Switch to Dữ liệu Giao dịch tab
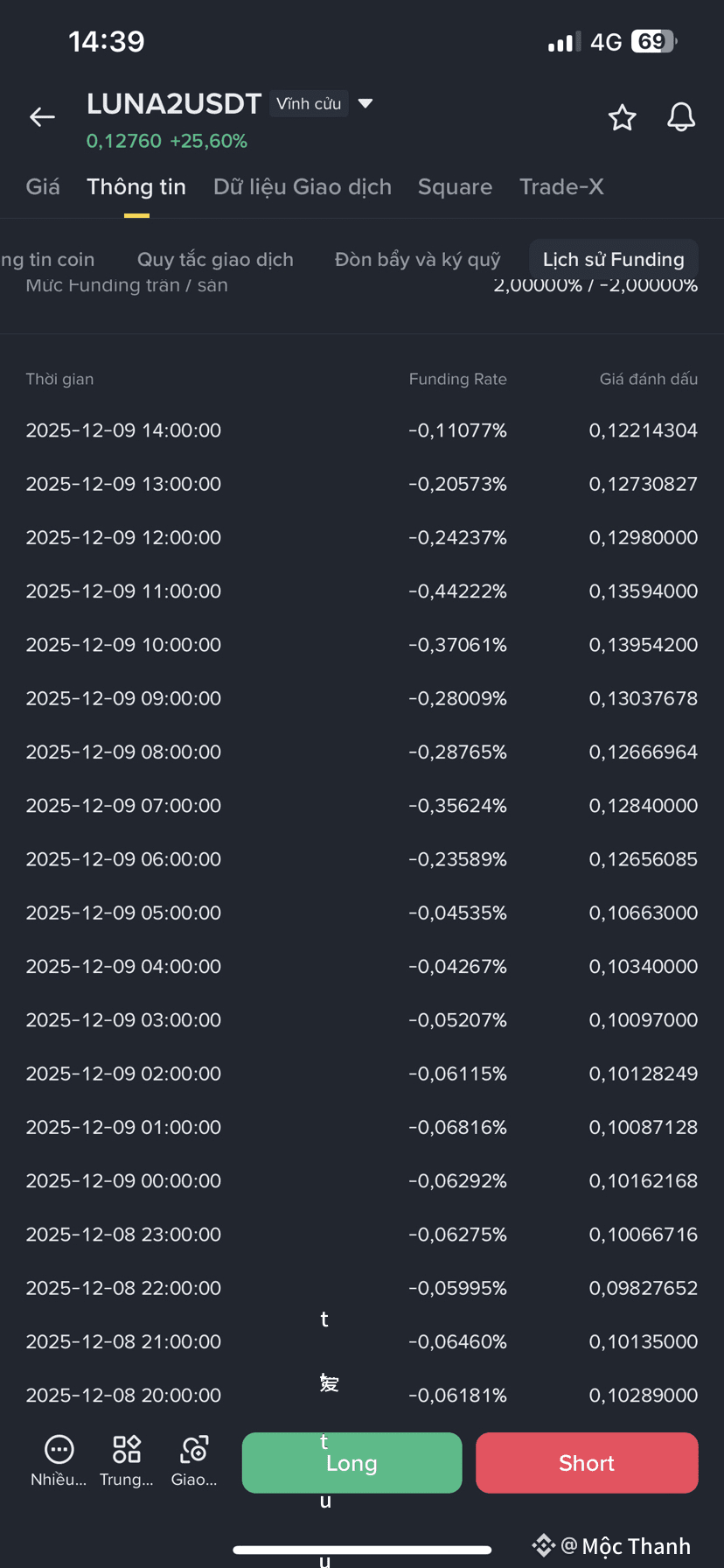The image size is (724, 1568). pos(303,186)
